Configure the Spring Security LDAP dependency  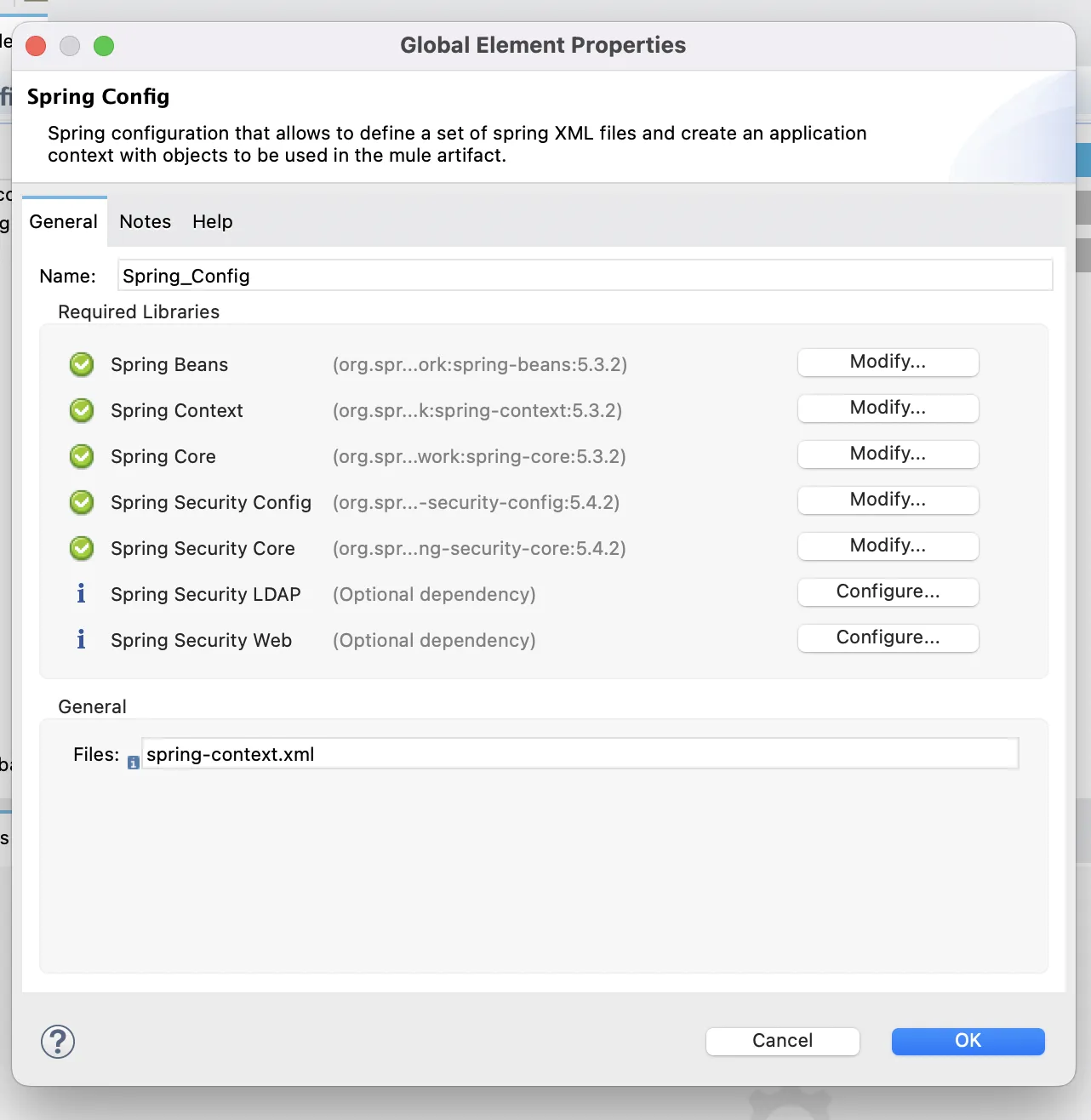pos(888,592)
